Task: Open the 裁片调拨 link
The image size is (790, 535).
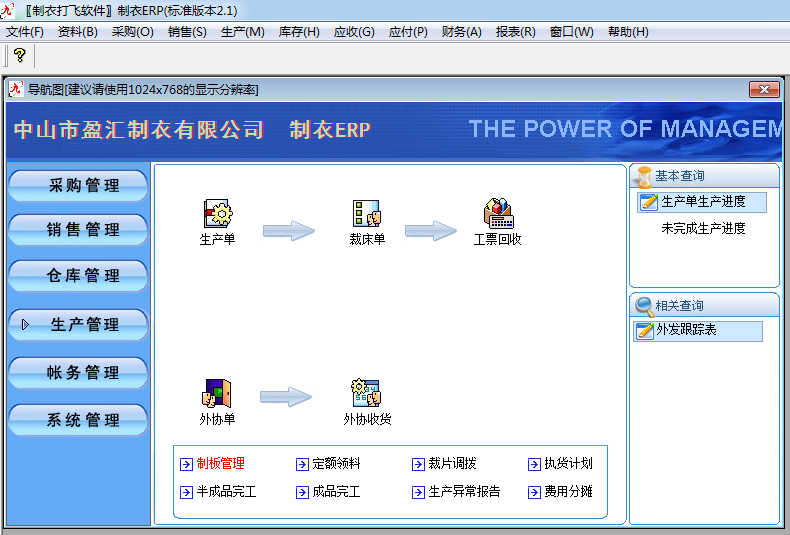Action: click(x=452, y=463)
